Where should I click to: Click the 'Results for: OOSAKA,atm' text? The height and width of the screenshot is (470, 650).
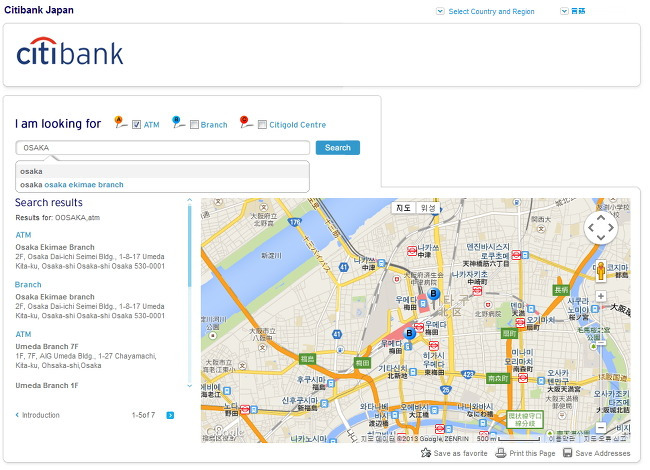tap(58, 218)
